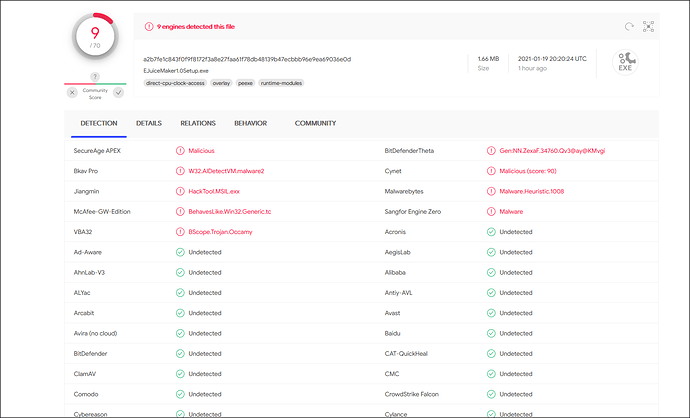The height and width of the screenshot is (418, 690).
Task: Click the Baidu engine name
Action: (x=393, y=333)
